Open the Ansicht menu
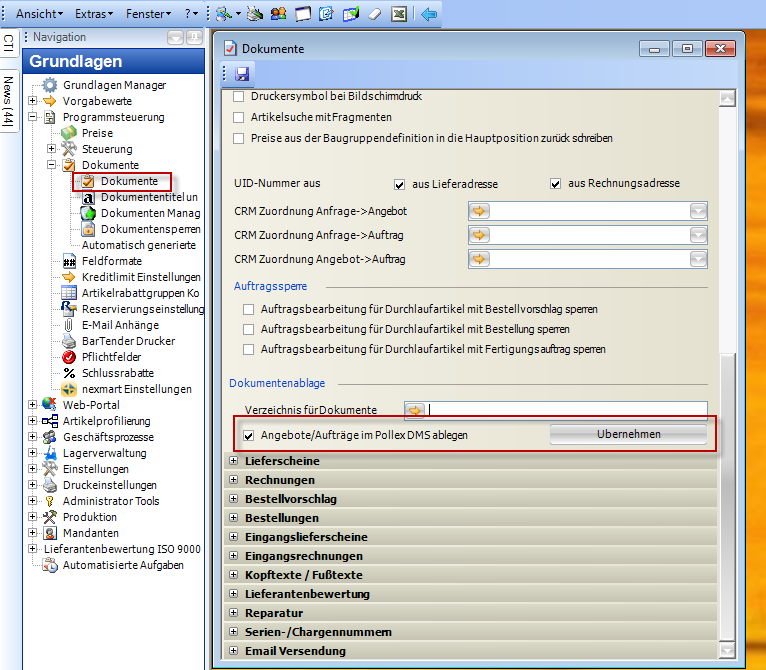This screenshot has width=766, height=670. pyautogui.click(x=39, y=14)
